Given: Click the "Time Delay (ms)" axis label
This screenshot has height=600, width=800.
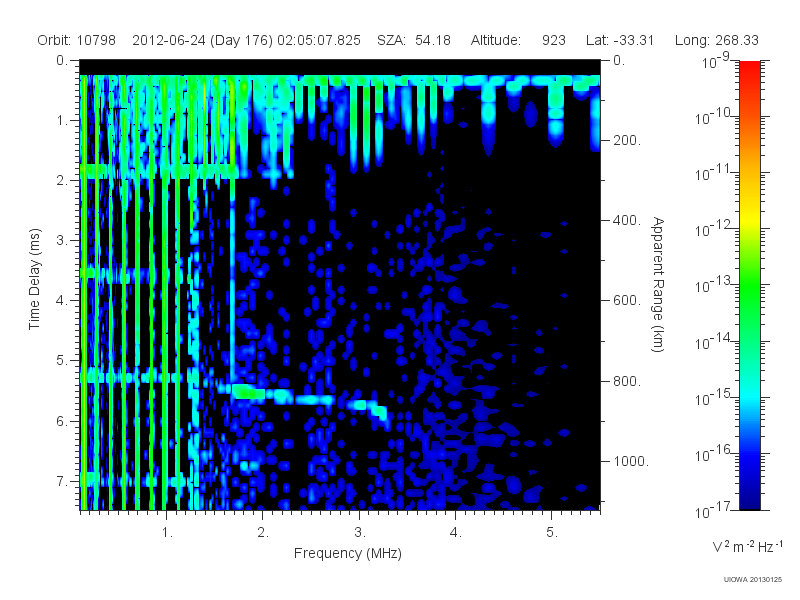Looking at the screenshot, I should pos(34,279).
